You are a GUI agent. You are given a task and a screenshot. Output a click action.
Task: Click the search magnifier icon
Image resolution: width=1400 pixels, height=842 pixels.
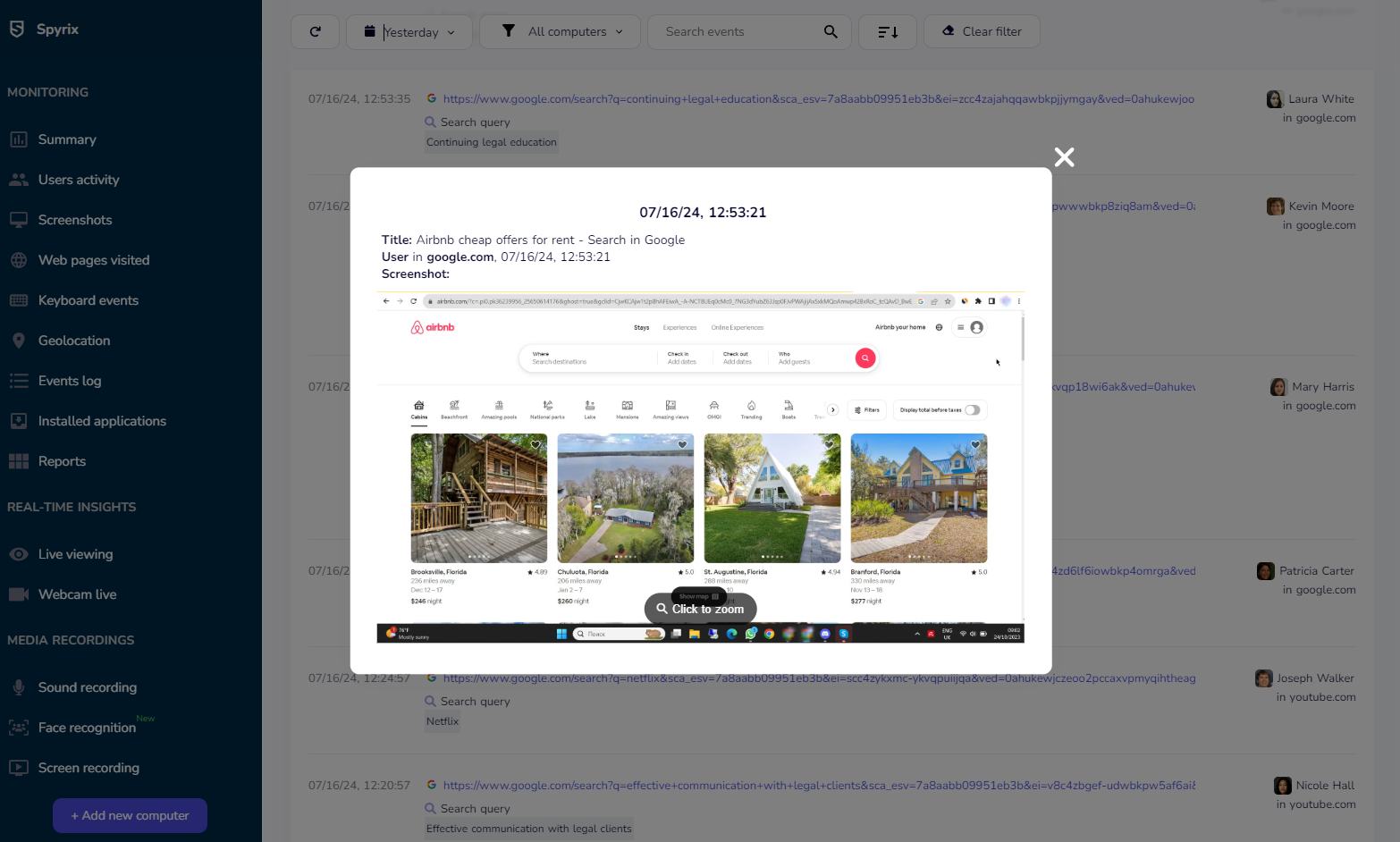(831, 31)
